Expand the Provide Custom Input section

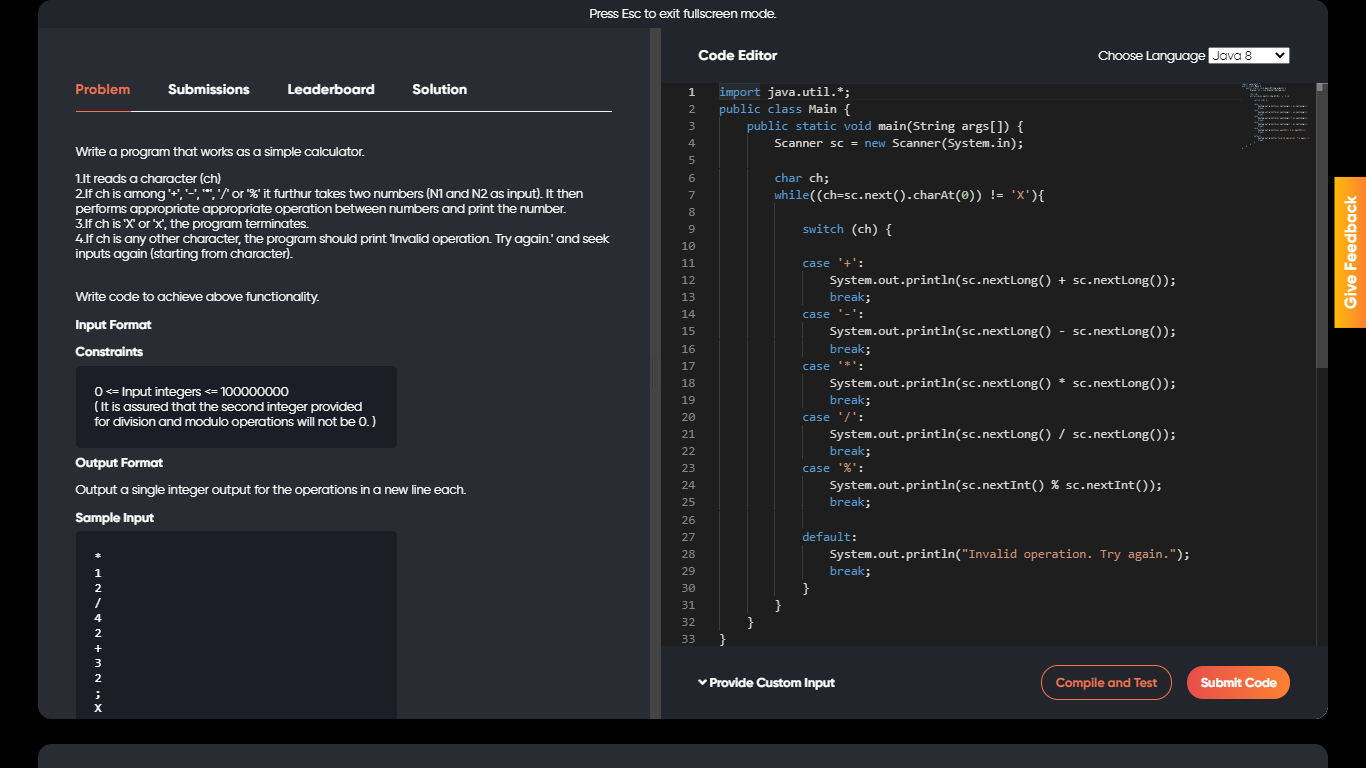coord(766,683)
